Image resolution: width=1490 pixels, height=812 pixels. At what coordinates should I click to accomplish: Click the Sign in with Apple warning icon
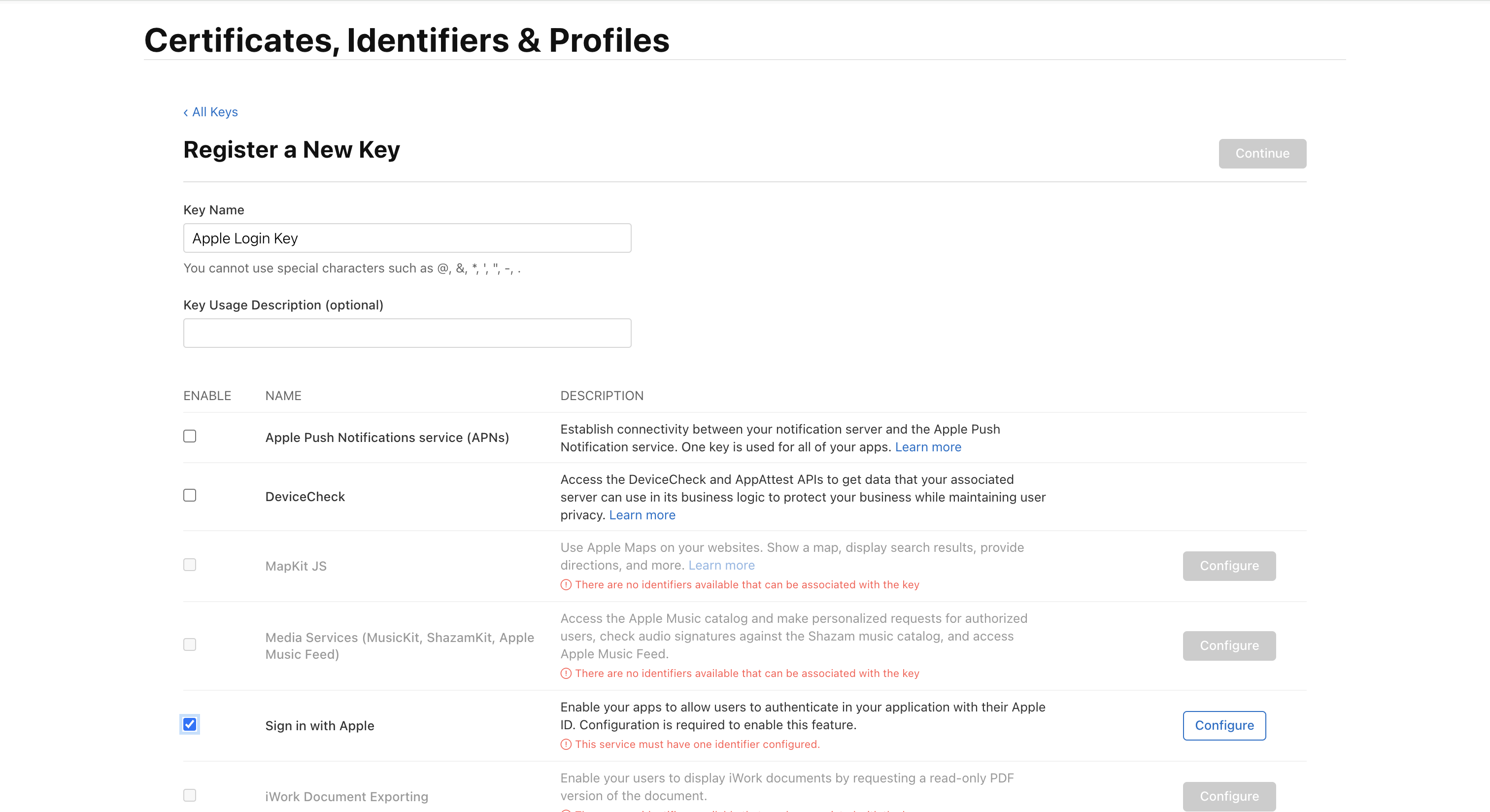click(x=566, y=744)
